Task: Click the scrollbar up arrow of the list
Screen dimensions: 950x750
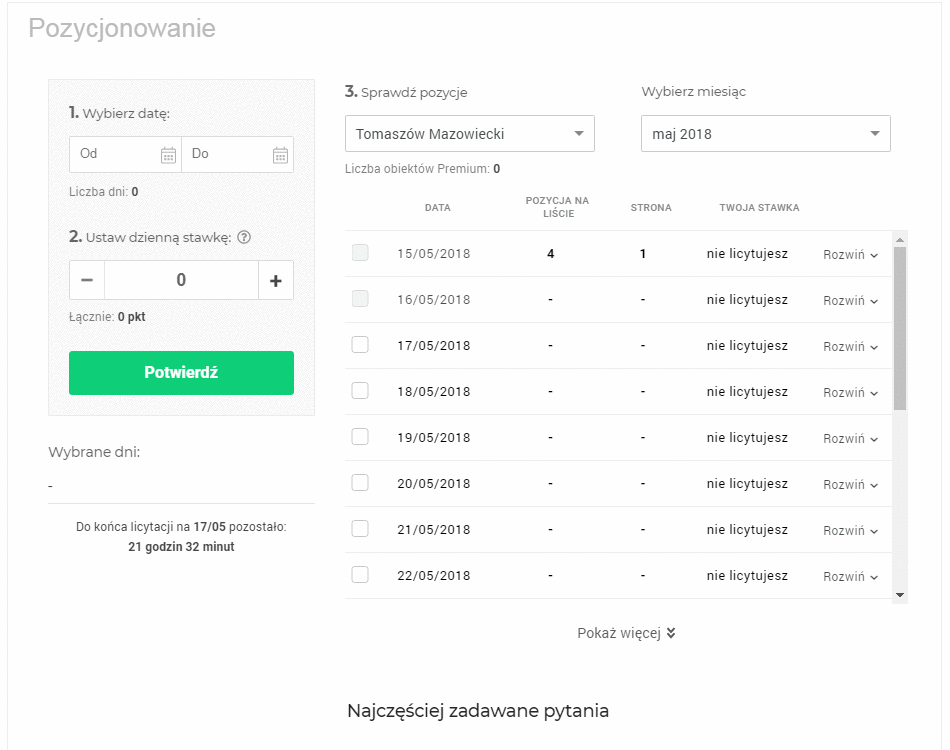Action: pyautogui.click(x=900, y=241)
